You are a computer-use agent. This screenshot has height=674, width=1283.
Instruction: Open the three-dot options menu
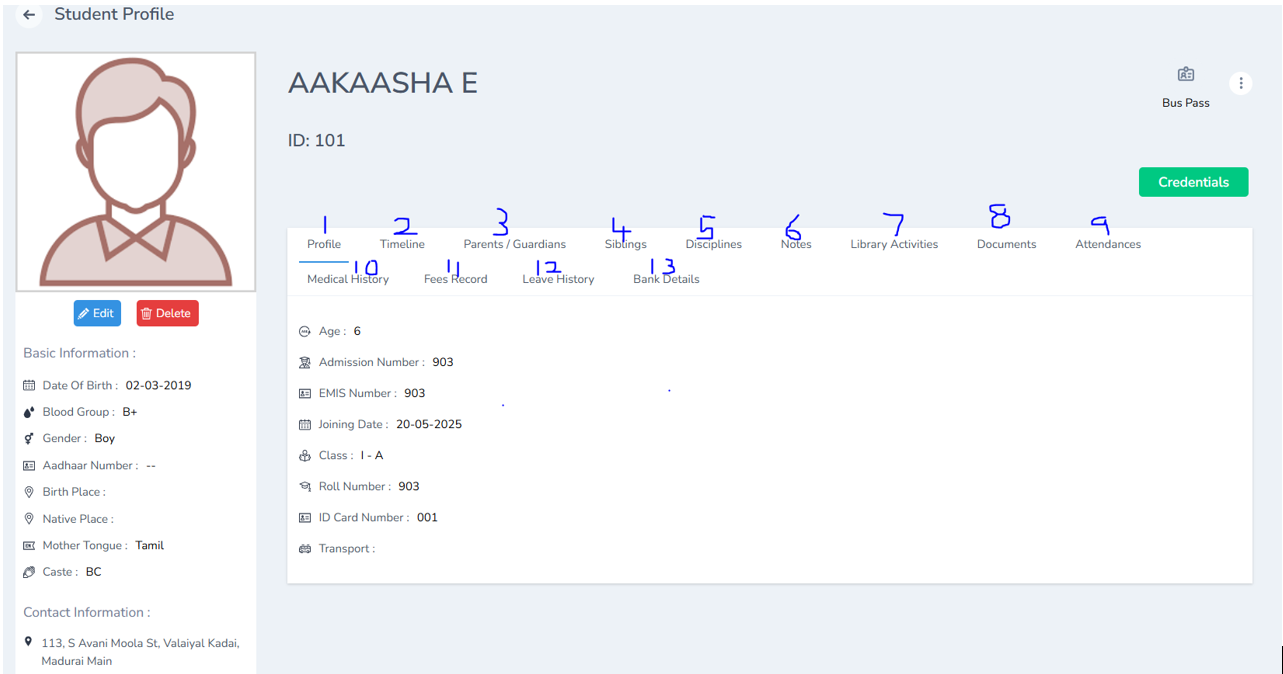click(x=1240, y=83)
